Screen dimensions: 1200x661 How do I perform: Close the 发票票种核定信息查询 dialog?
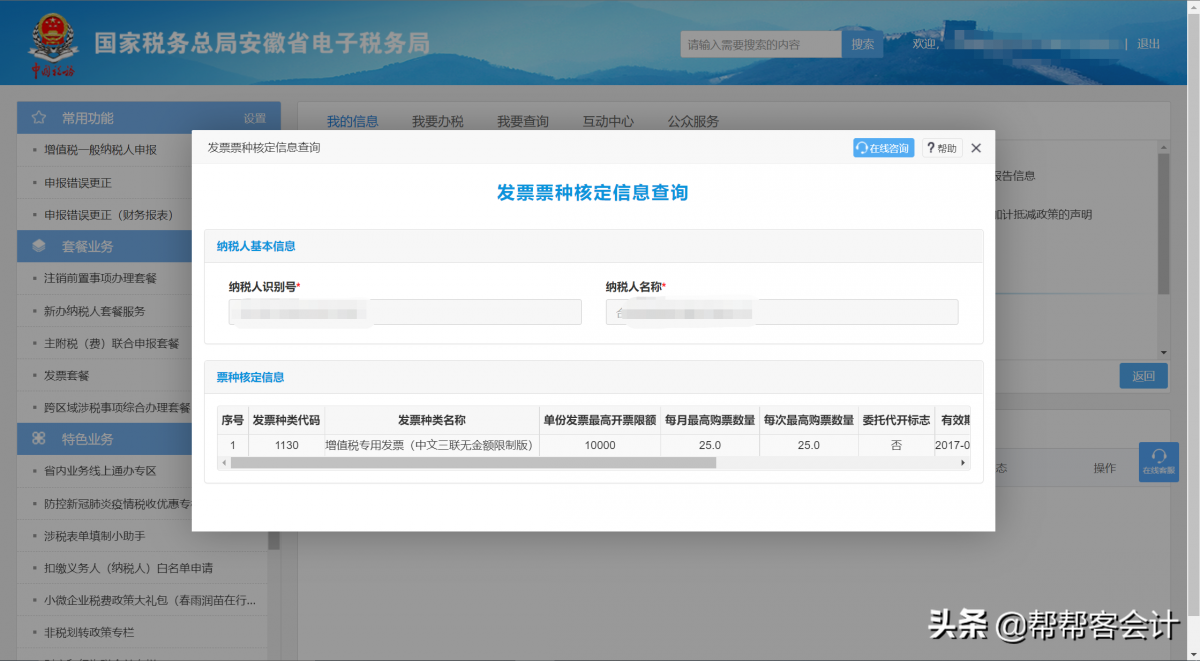976,148
